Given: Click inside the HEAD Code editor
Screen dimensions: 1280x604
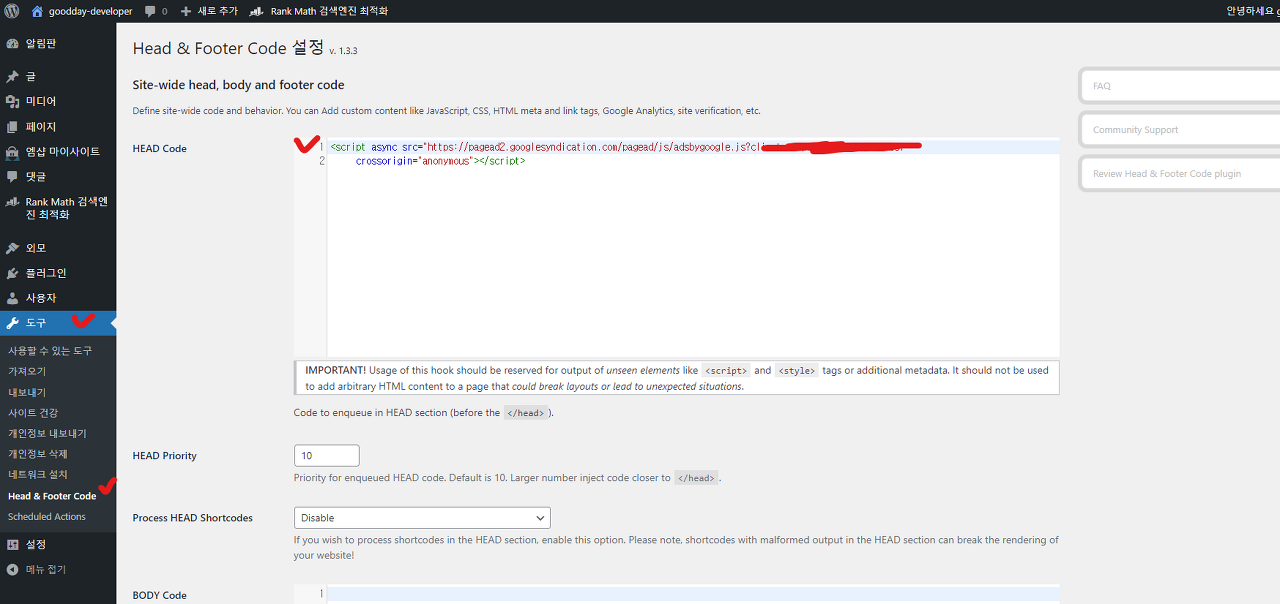Looking at the screenshot, I should point(676,247).
